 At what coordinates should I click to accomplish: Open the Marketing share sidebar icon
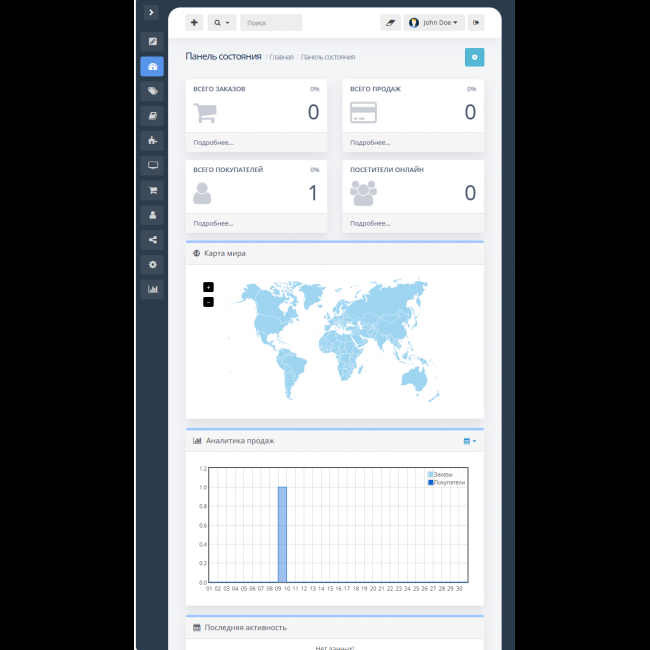152,239
